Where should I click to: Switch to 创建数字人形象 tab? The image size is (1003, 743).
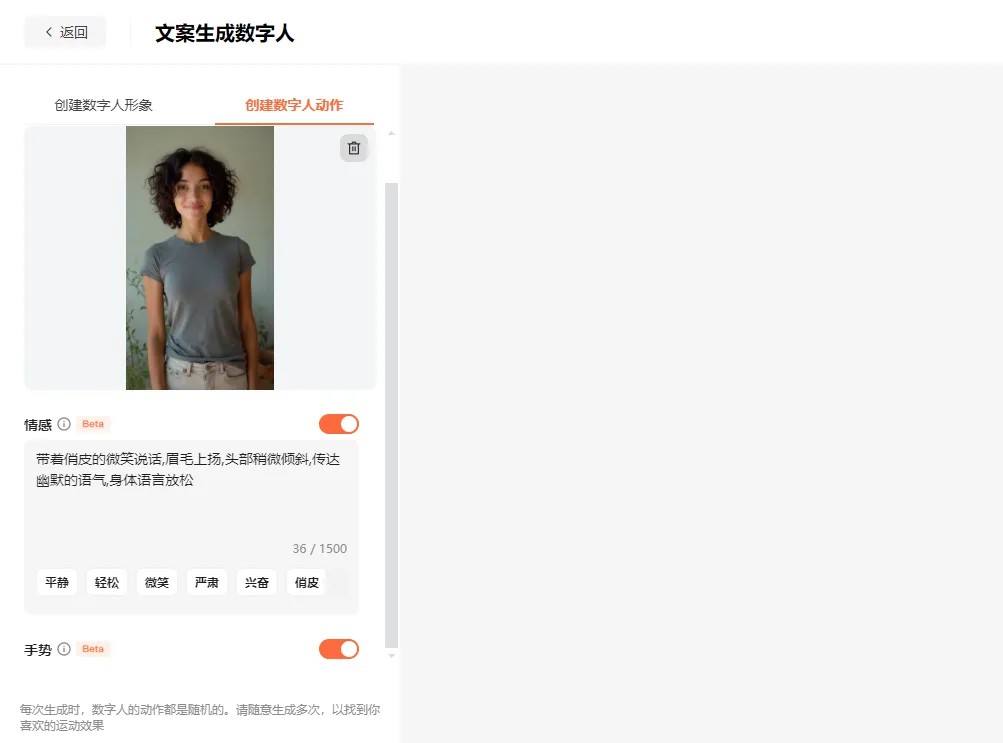pyautogui.click(x=103, y=105)
